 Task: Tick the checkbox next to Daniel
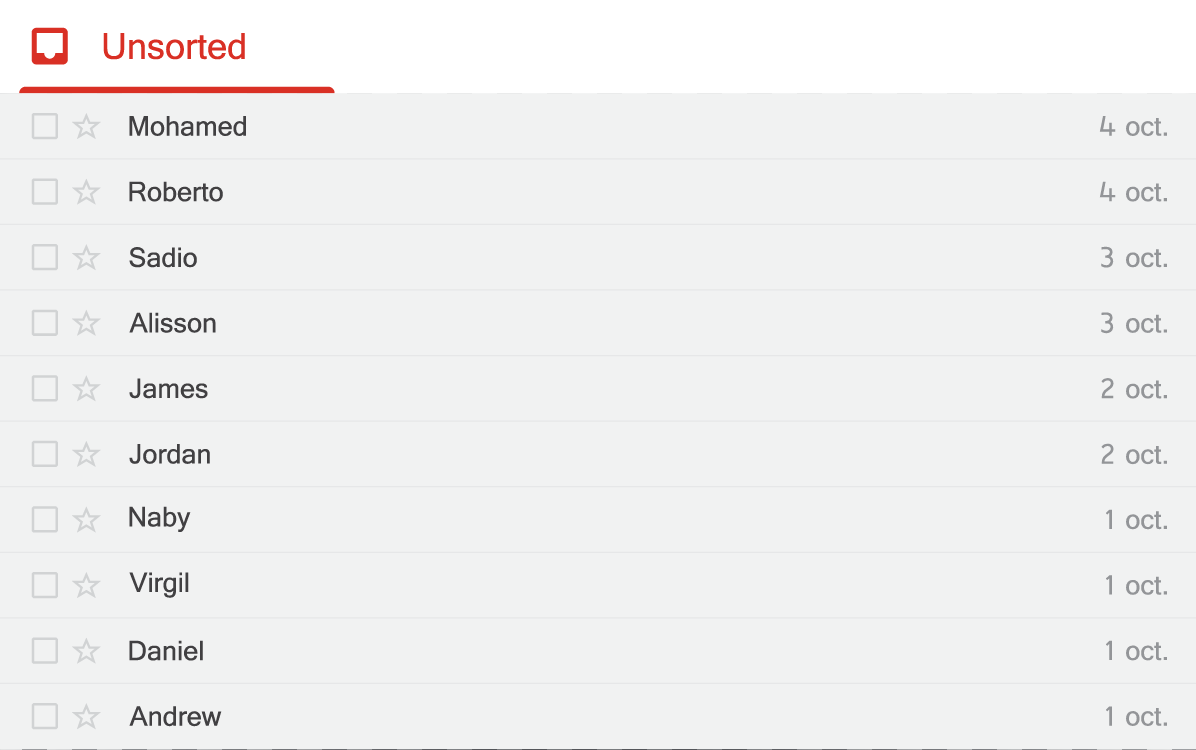(45, 652)
